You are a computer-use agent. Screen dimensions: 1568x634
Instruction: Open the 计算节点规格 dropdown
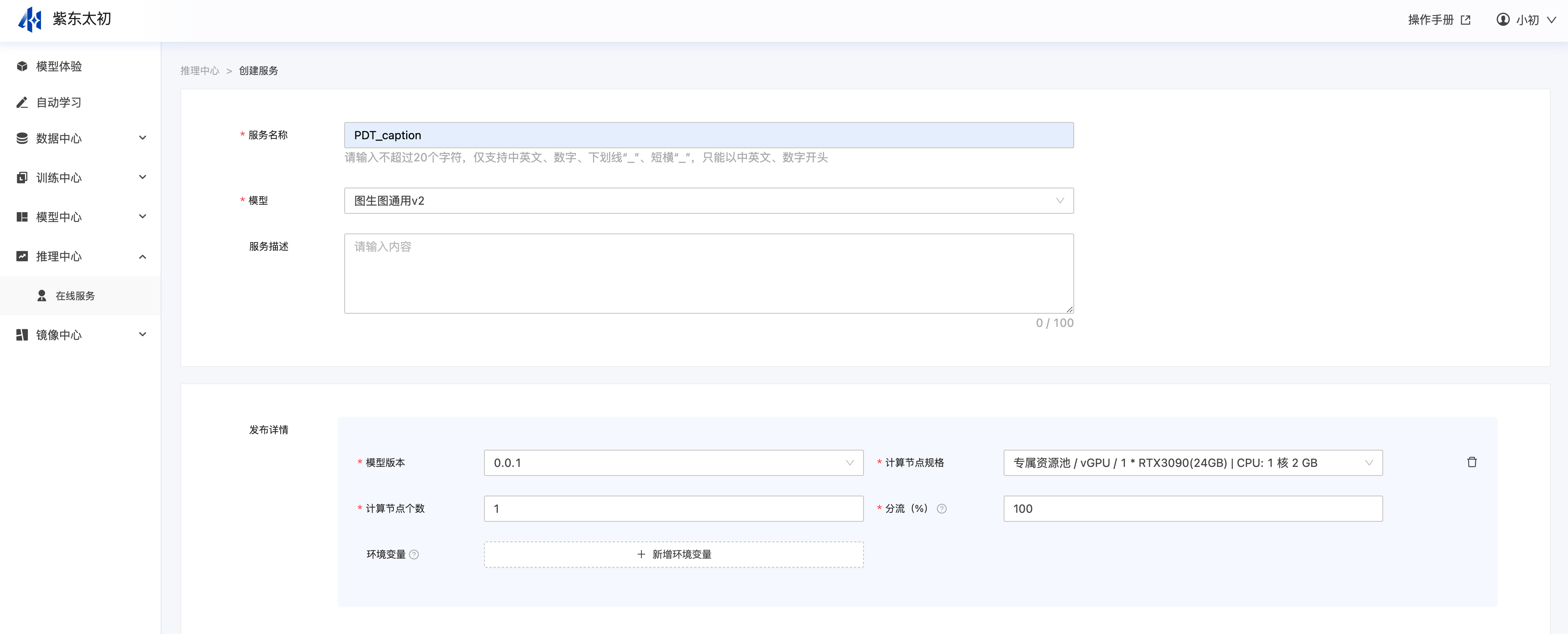1193,463
